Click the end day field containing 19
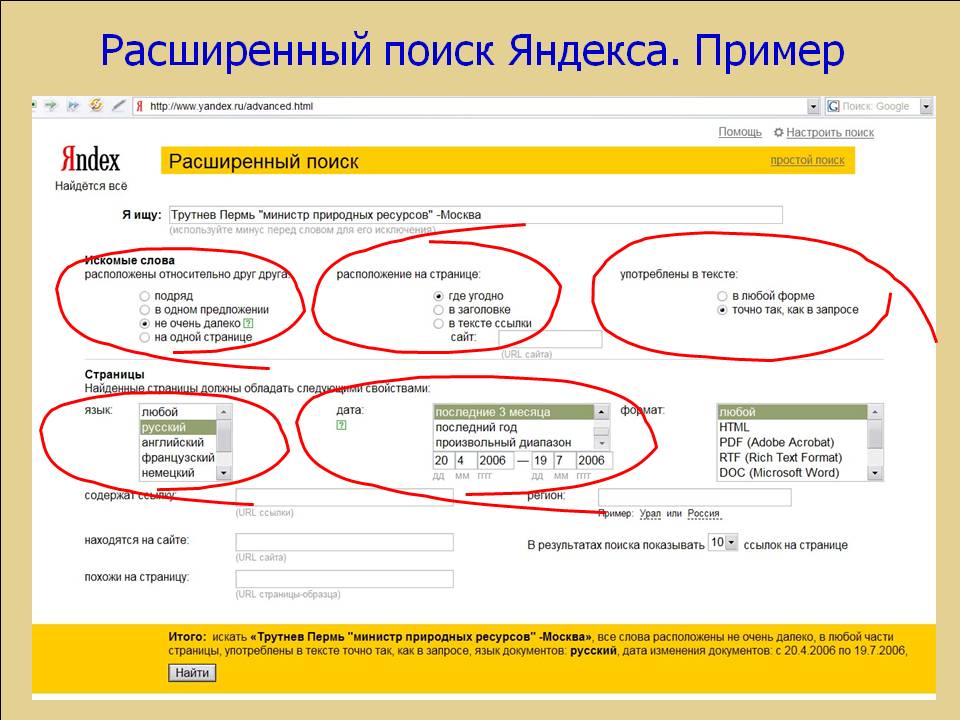 coord(541,460)
